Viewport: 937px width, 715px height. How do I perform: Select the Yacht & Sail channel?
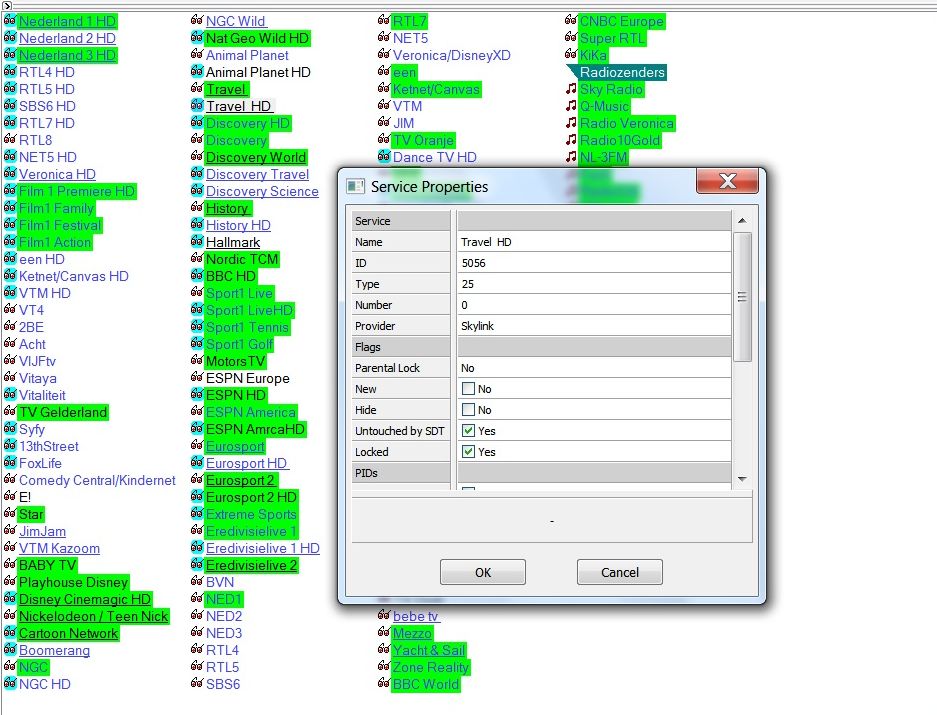pos(429,650)
